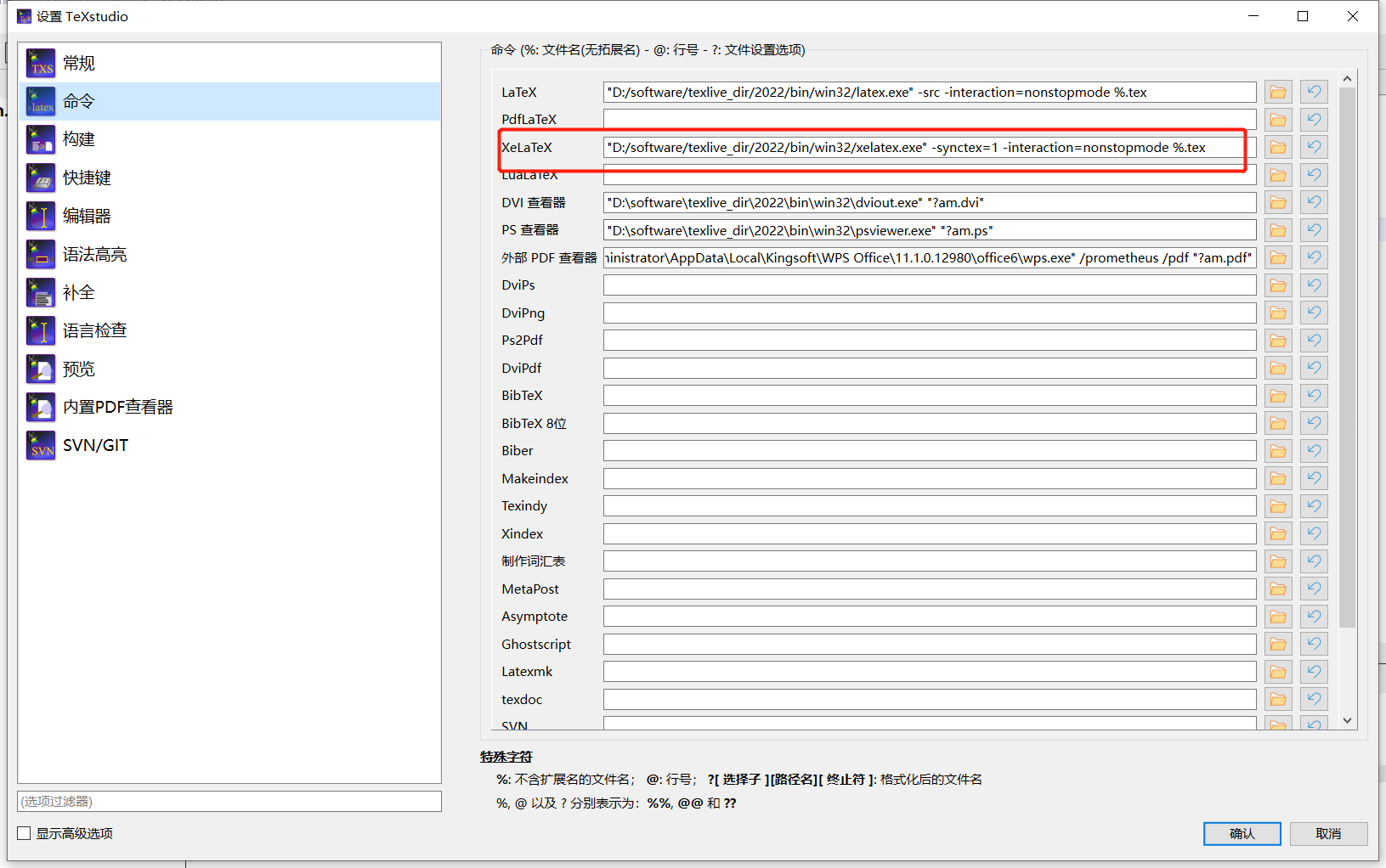Click the commands list vertical scrollbar thumb

[x=1347, y=357]
